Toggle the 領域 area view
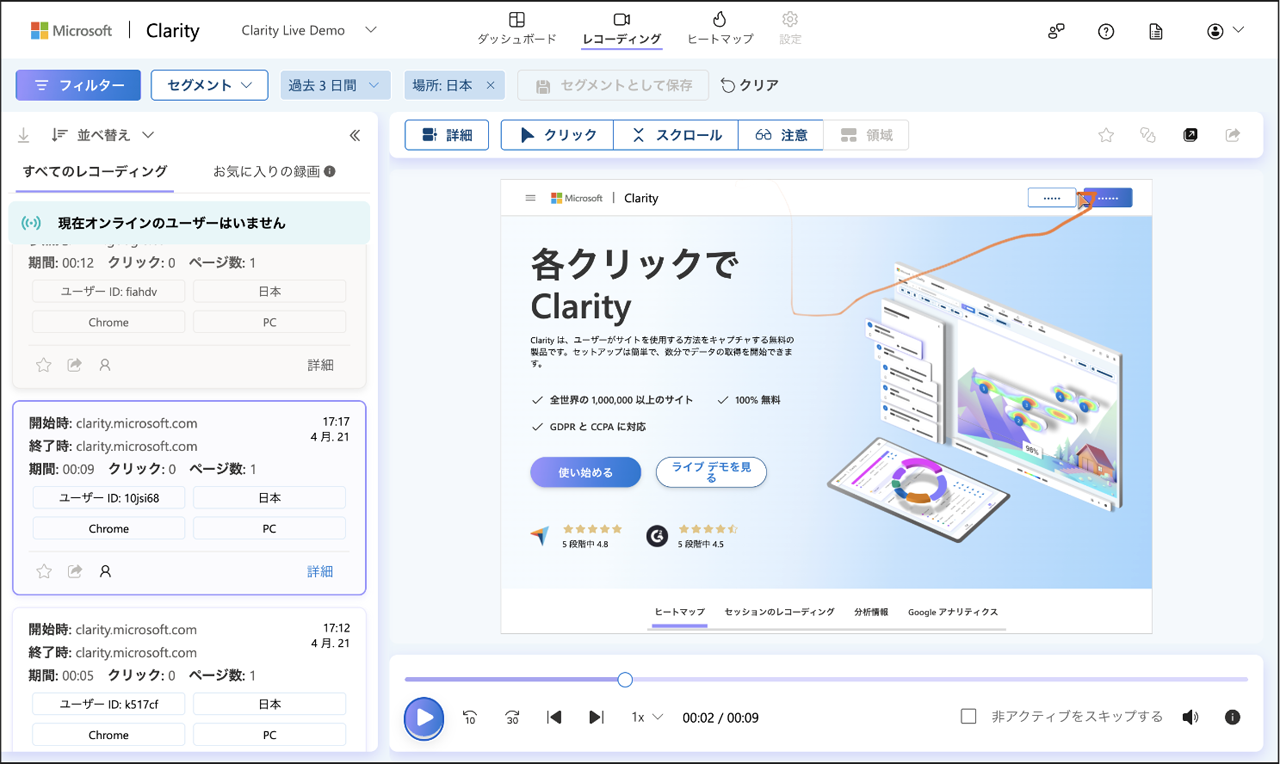1280x764 pixels. 866,135
